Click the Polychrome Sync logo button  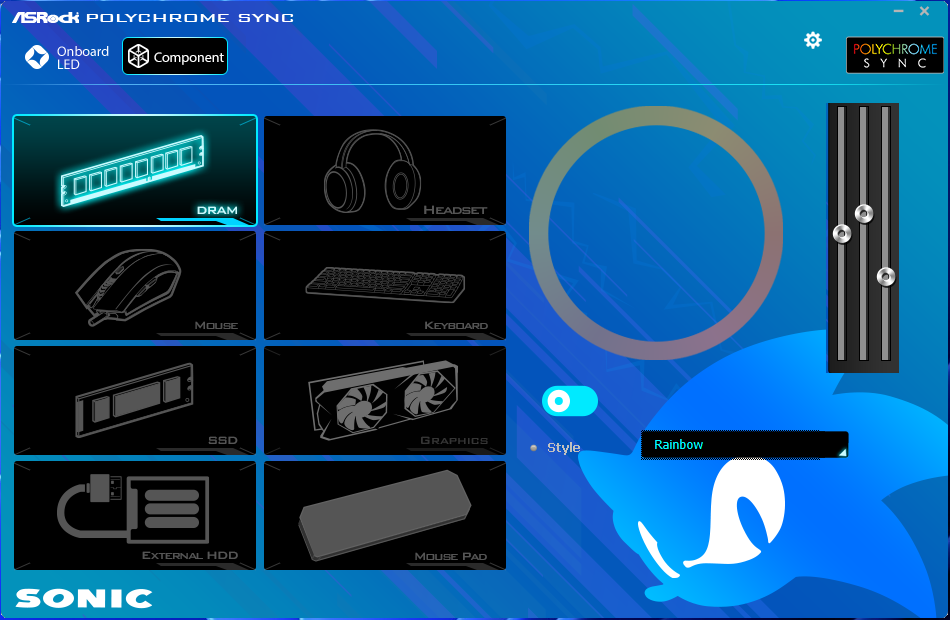895,55
